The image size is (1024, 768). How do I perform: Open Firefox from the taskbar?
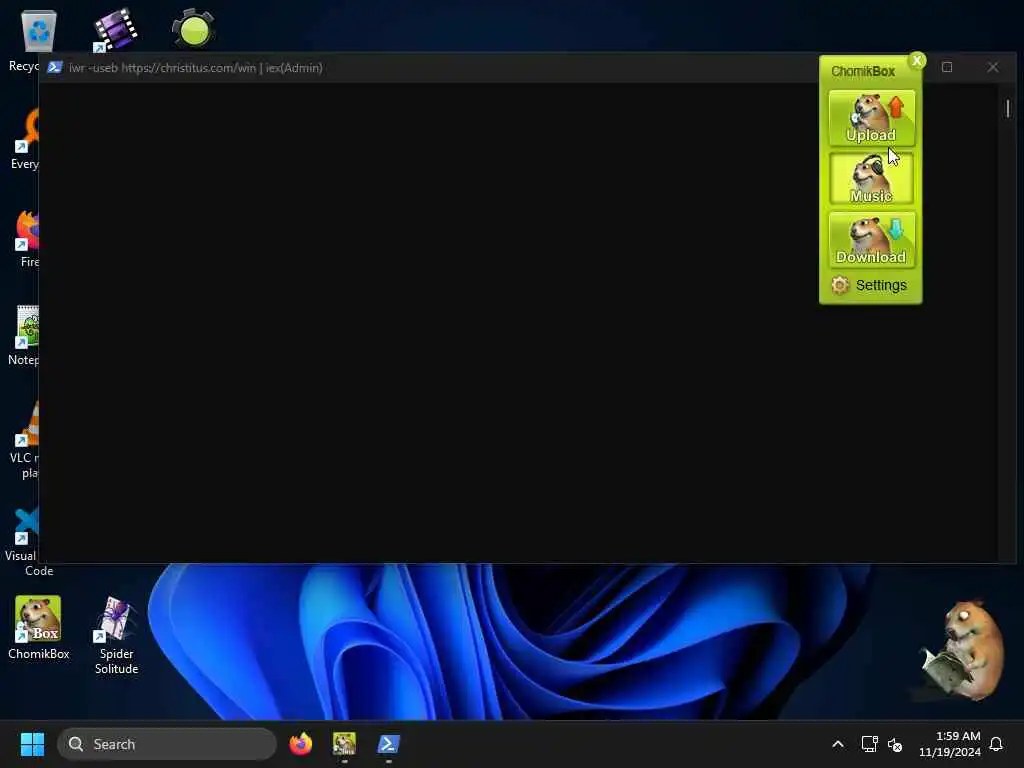point(300,744)
